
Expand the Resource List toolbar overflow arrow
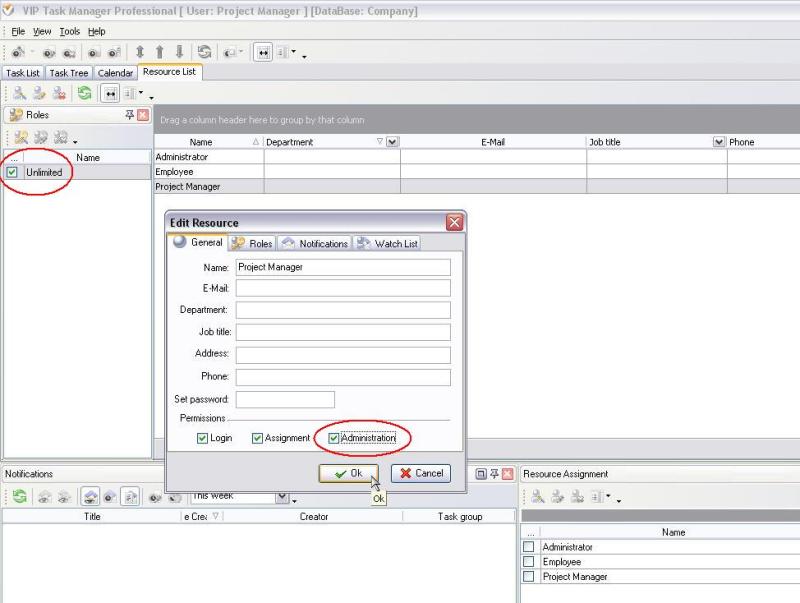pyautogui.click(x=151, y=97)
